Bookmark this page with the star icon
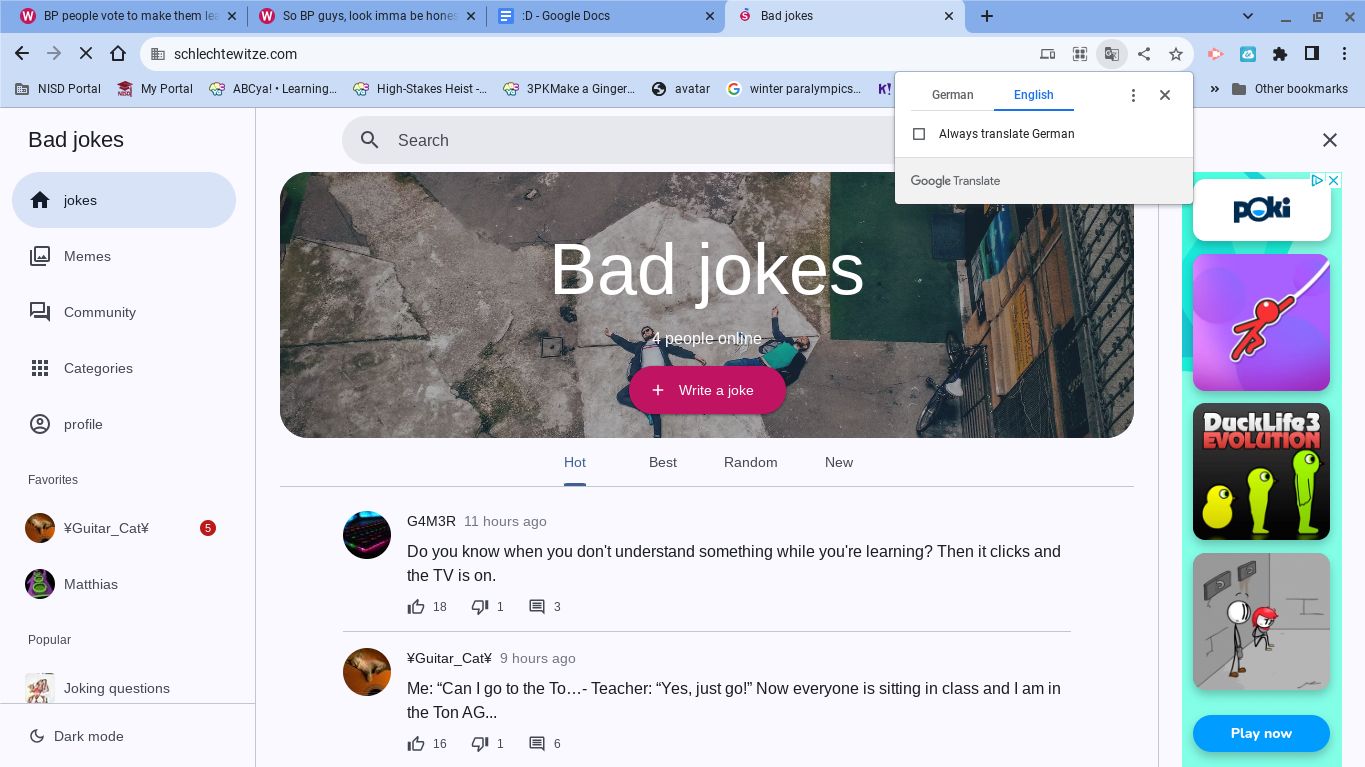 1176,54
